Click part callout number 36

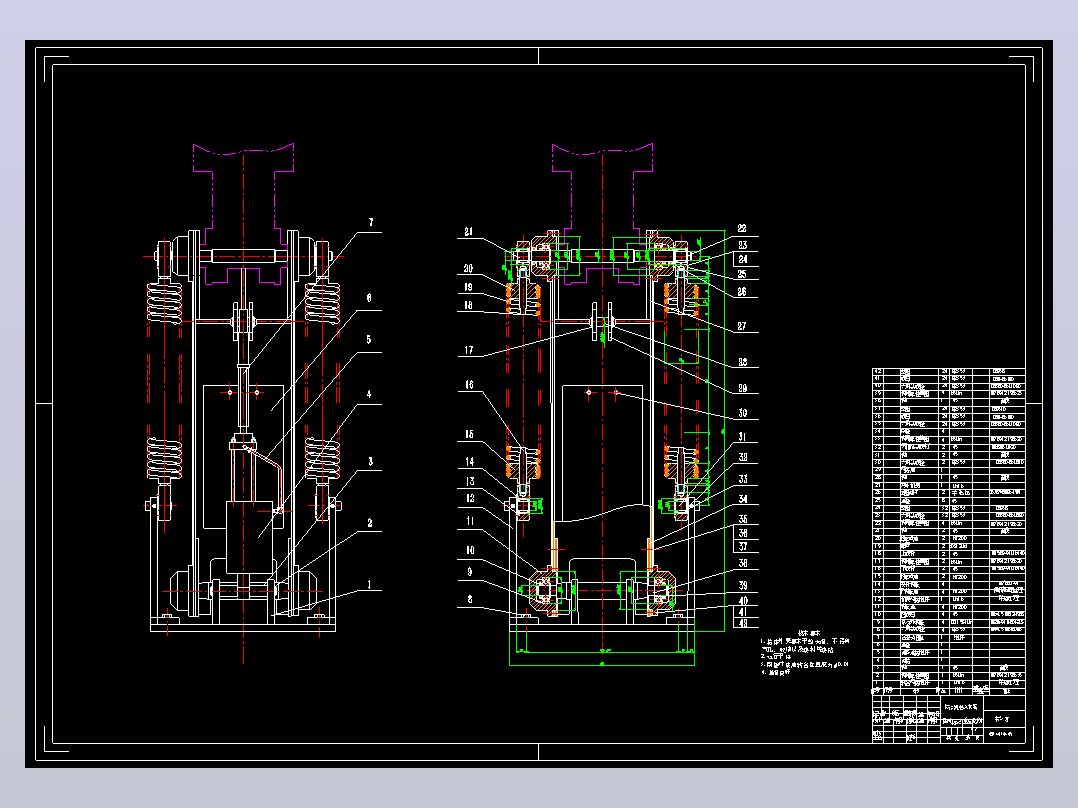(743, 533)
